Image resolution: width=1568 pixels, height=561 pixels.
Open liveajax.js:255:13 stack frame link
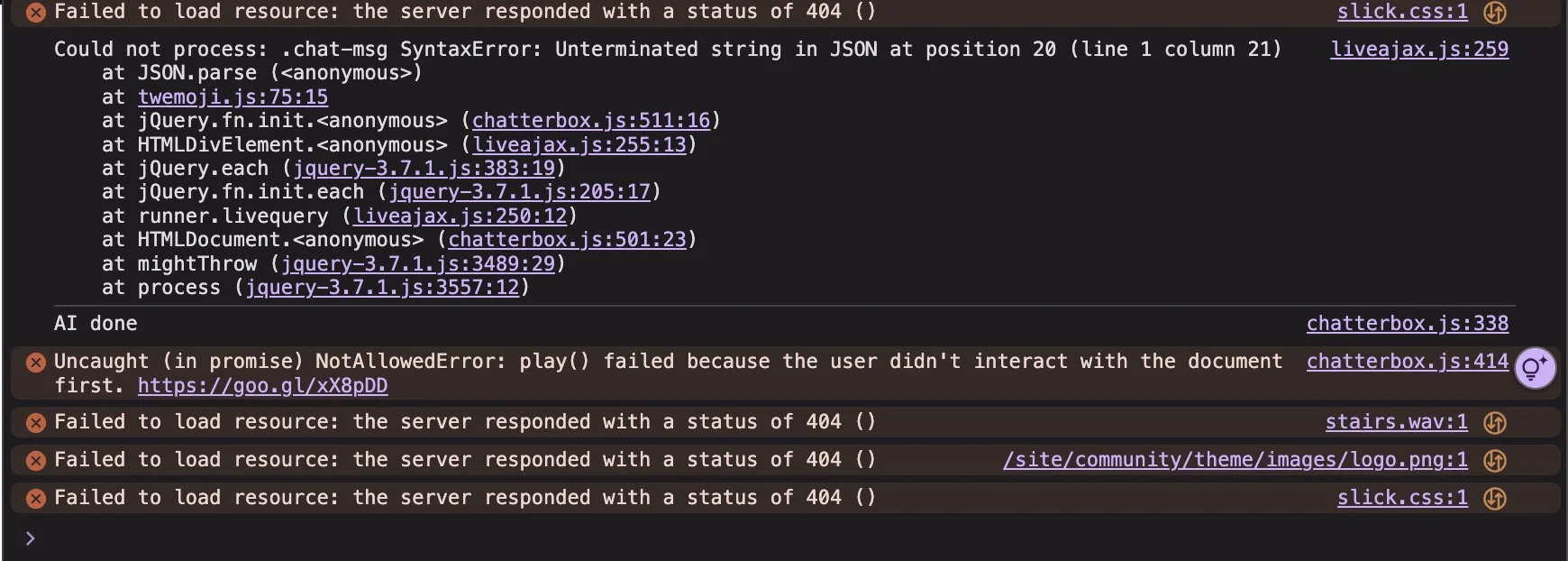(x=579, y=144)
